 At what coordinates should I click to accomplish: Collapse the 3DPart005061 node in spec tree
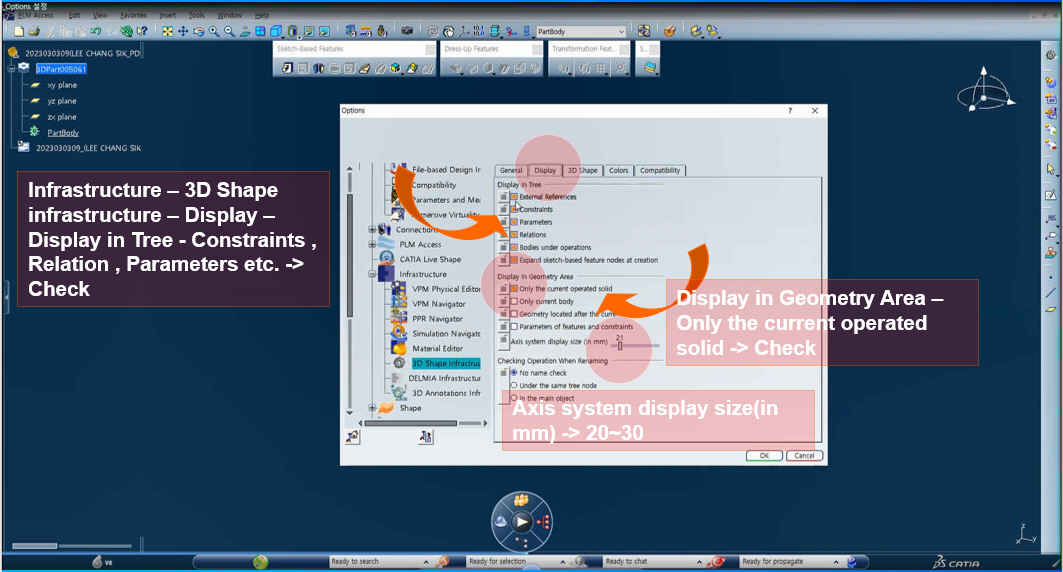[12, 68]
